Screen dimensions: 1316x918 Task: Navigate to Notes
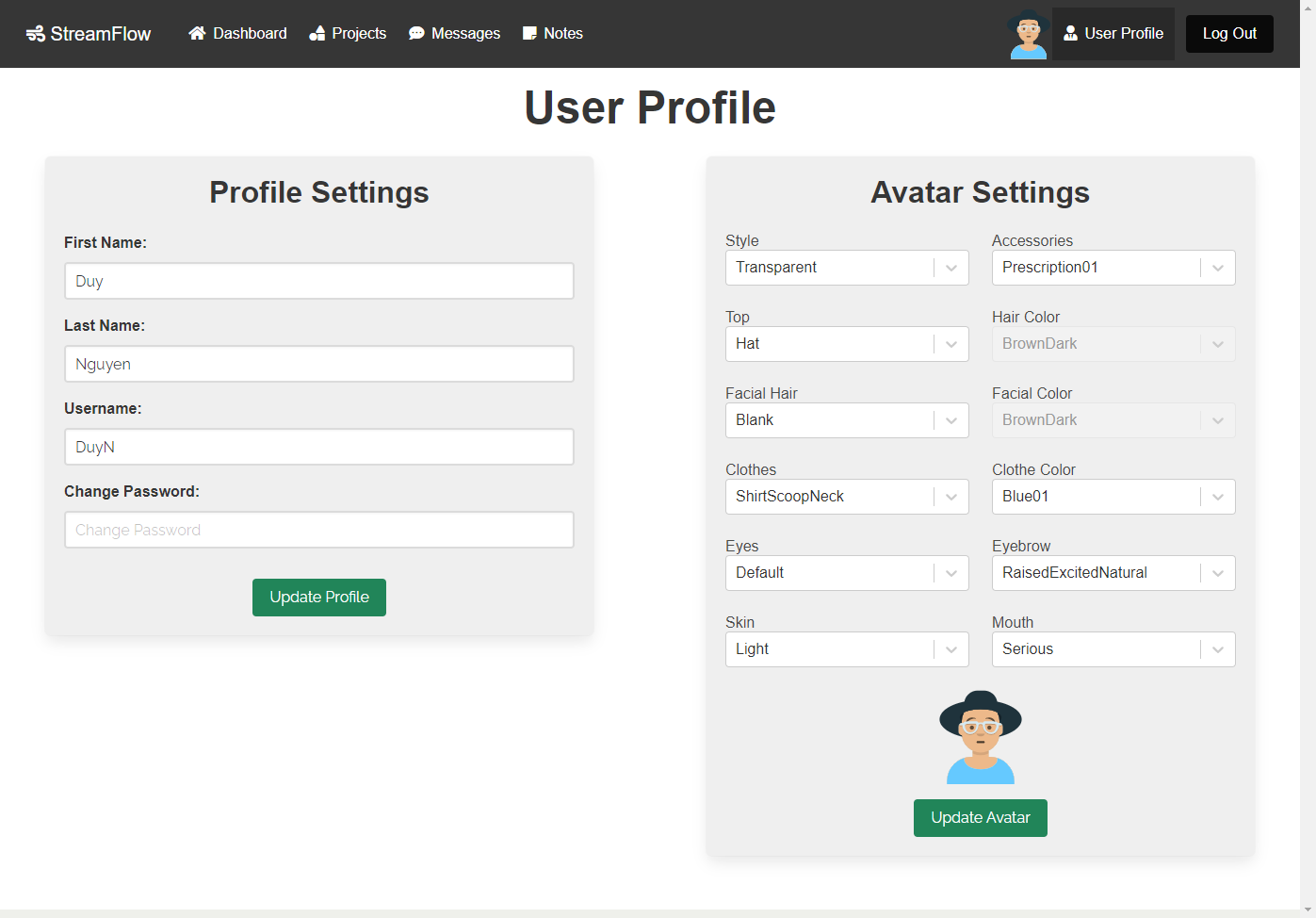point(553,33)
